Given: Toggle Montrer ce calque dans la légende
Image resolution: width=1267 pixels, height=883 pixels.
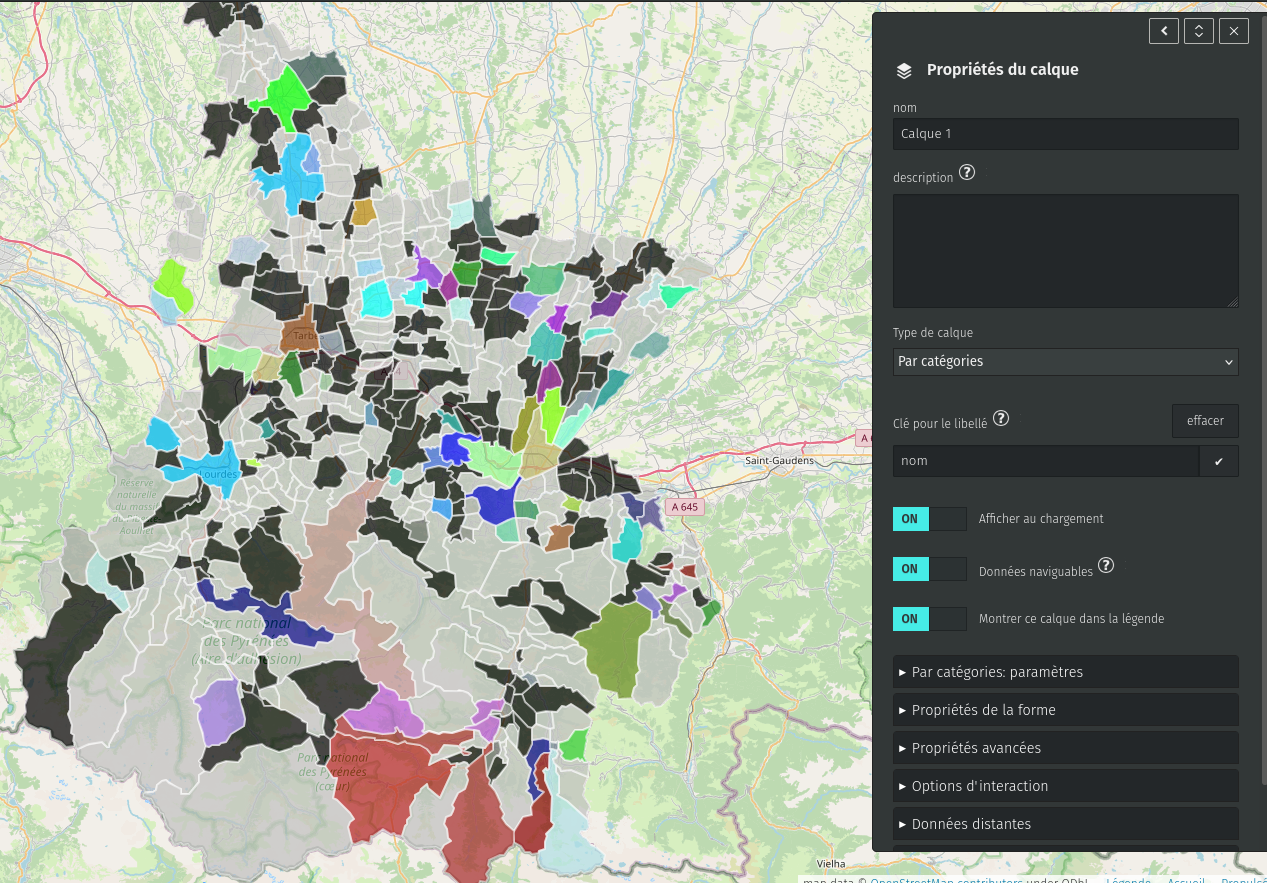Looking at the screenshot, I should pyautogui.click(x=929, y=619).
